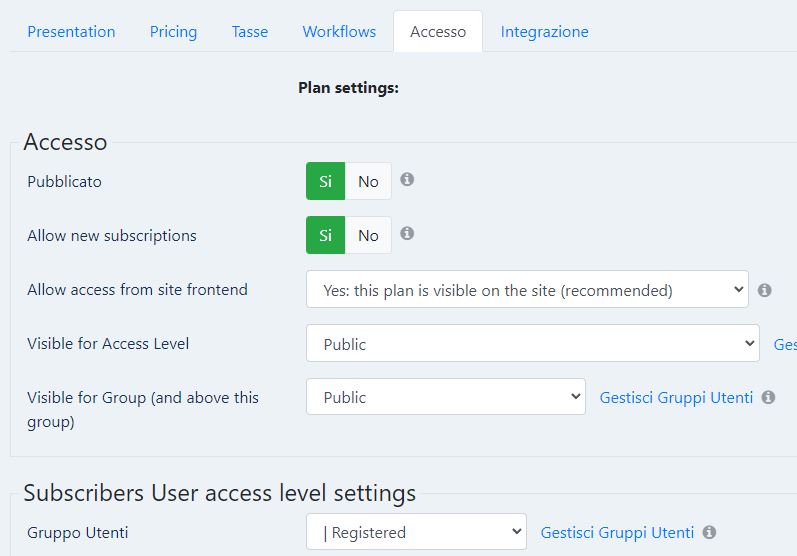Set Pubblicato to No
The image size is (797, 556).
(x=368, y=181)
